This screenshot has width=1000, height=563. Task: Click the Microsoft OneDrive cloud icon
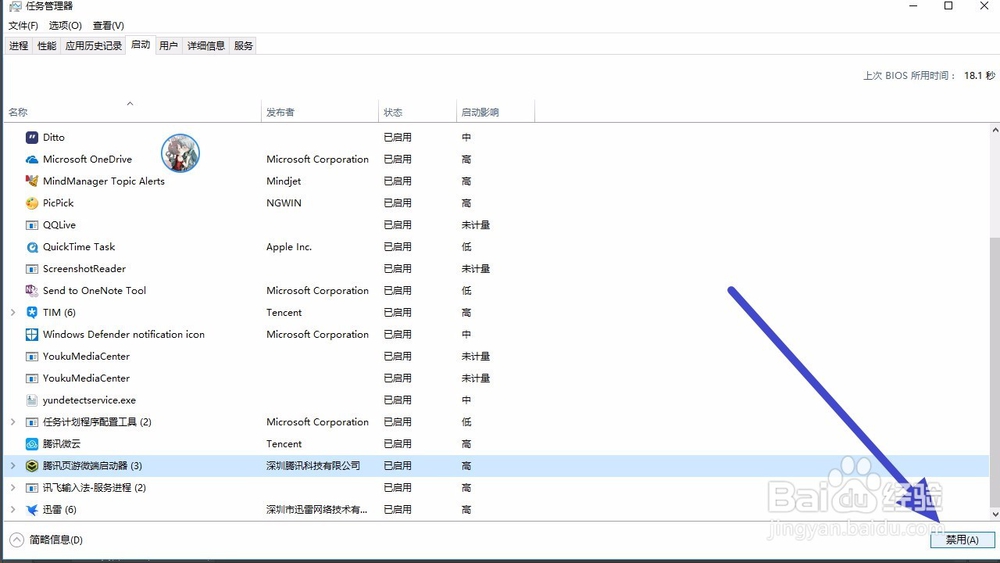click(32, 159)
